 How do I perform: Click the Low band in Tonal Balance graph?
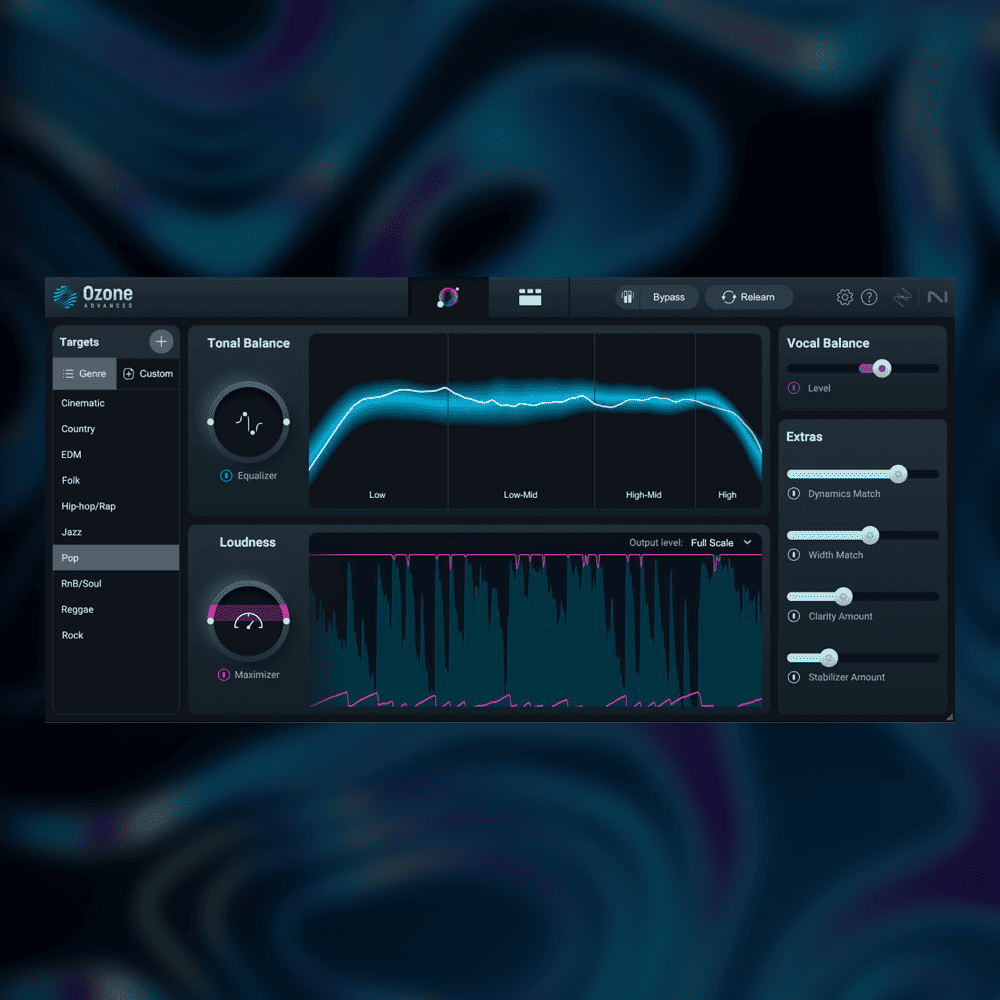click(378, 421)
